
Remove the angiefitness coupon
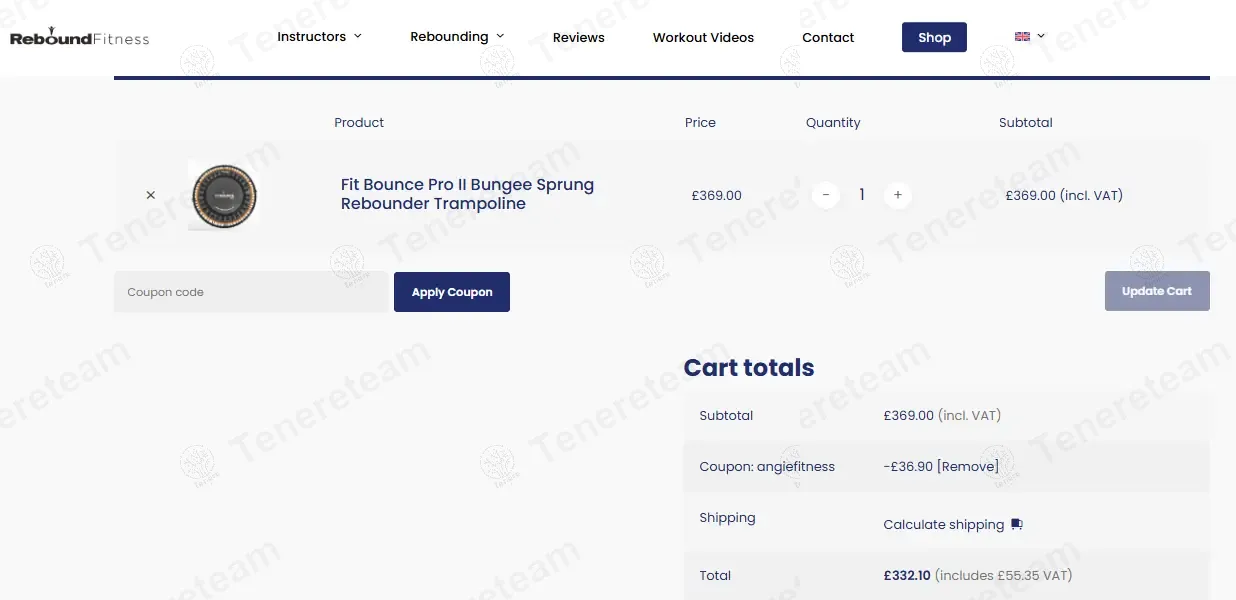tap(967, 466)
